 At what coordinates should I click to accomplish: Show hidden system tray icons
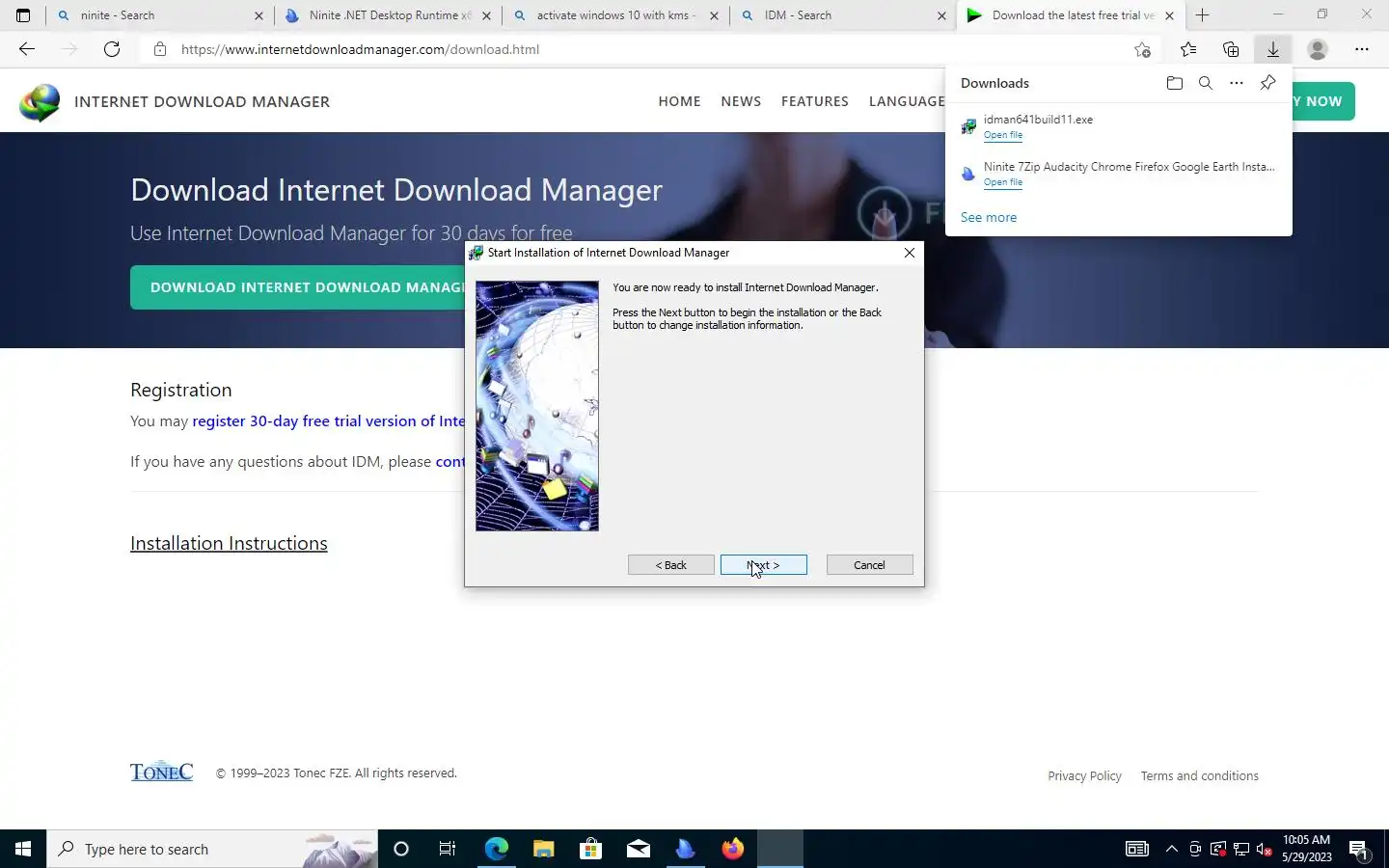pos(1171,849)
